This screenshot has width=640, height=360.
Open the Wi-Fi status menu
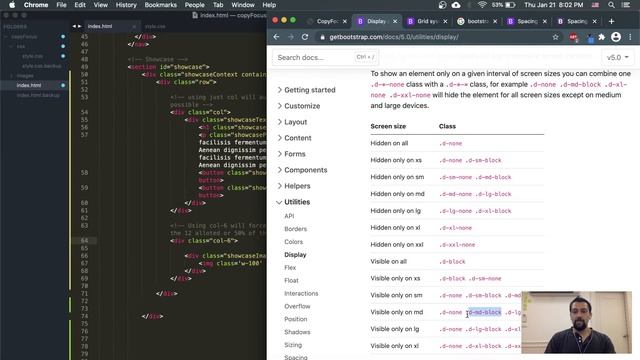coord(482,5)
